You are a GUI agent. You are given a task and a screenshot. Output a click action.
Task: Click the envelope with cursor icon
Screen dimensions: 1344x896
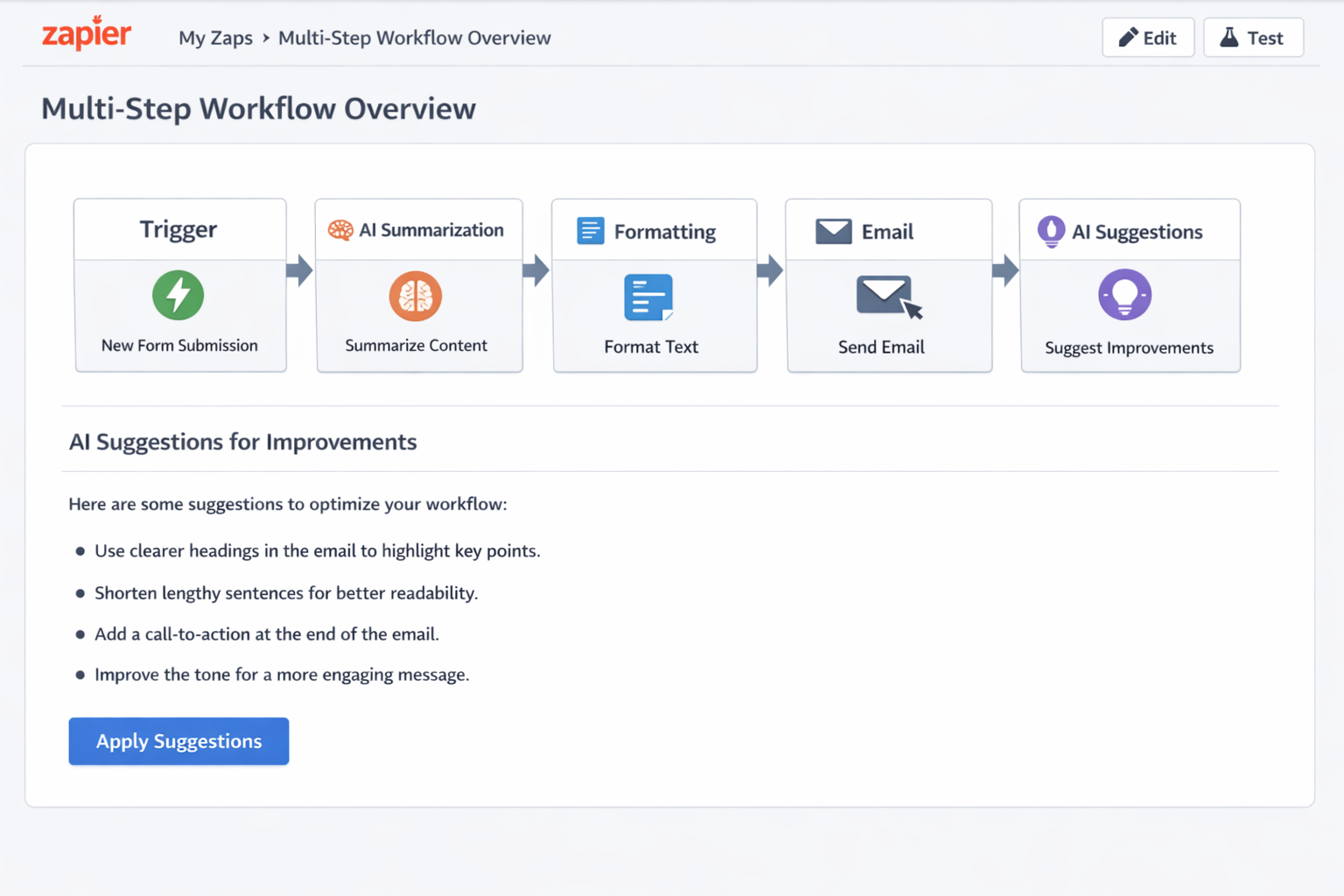[x=889, y=297]
